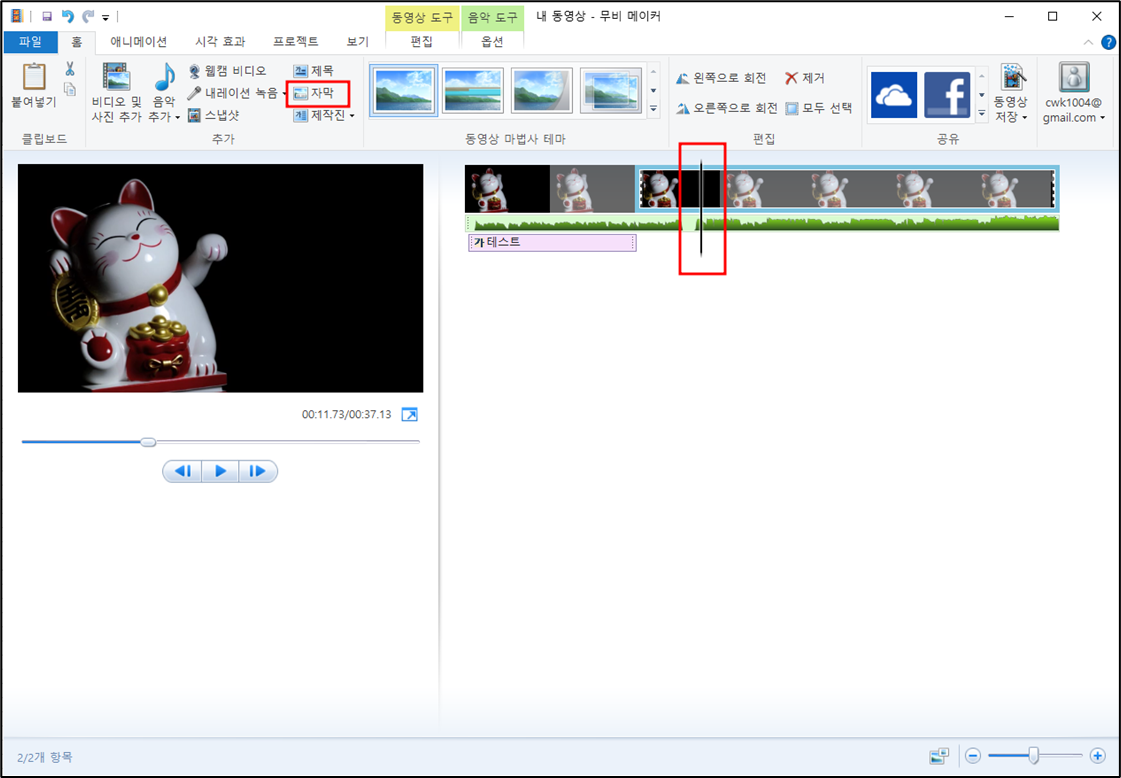This screenshot has width=1121, height=778.
Task: Select the third AutoMovie theme thumbnail
Action: [542, 90]
